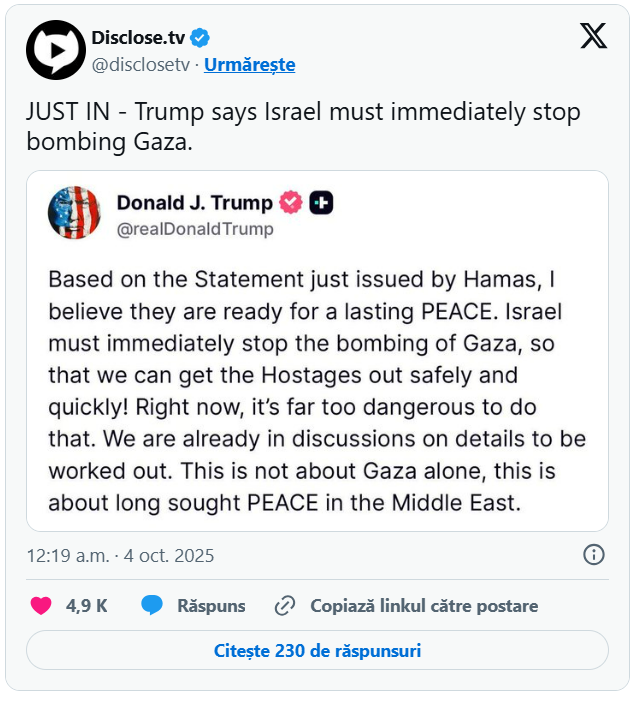Open the info icon beside timestamp
634x701 pixels.
[x=593, y=555]
